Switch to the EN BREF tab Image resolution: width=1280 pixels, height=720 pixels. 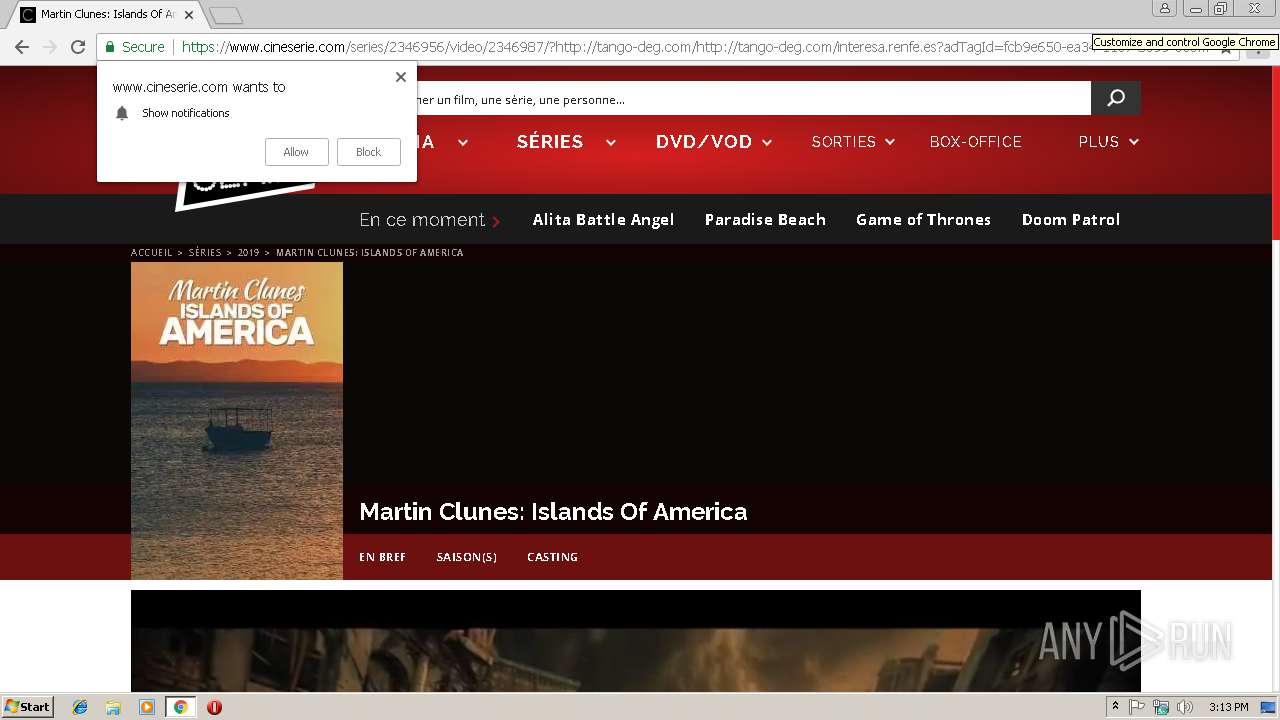[382, 557]
